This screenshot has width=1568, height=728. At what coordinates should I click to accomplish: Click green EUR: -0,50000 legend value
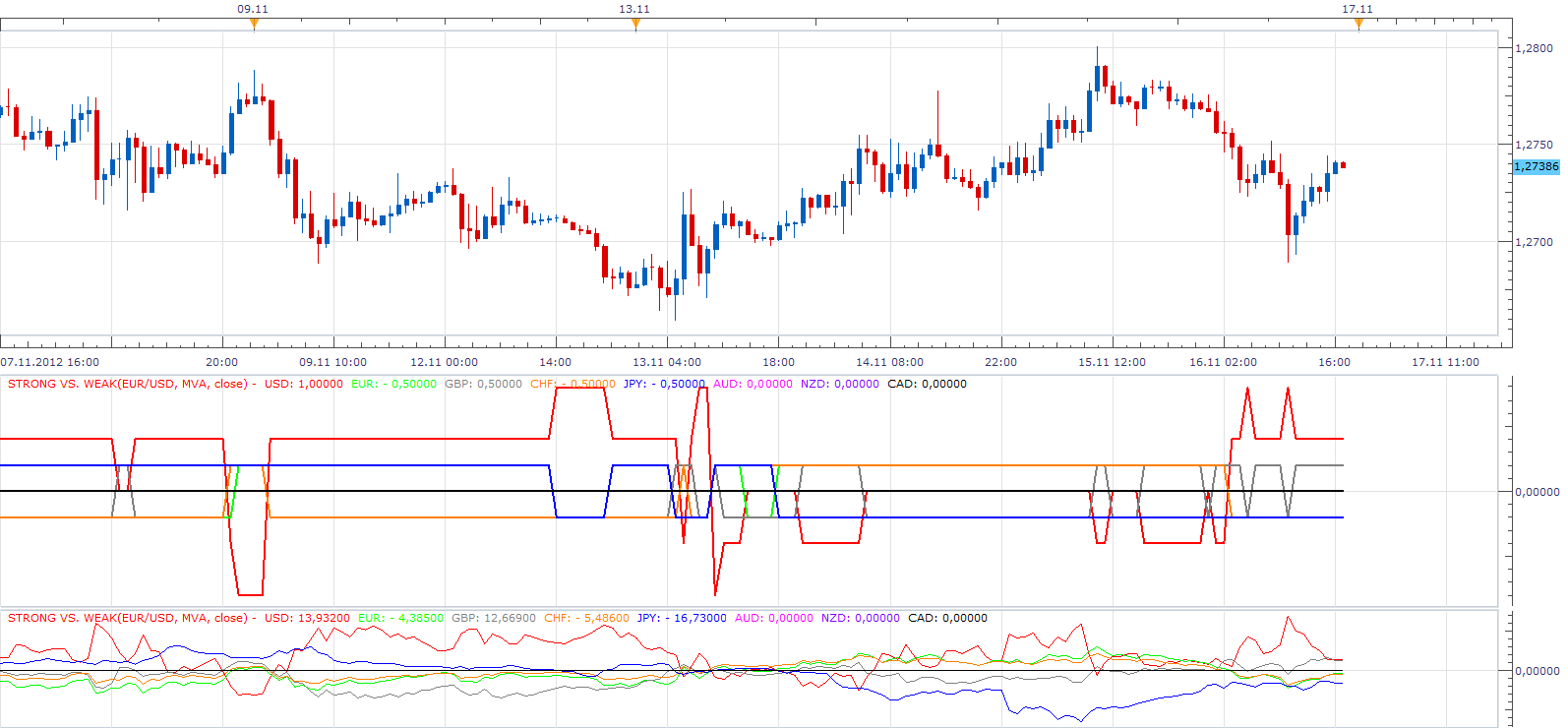pos(393,384)
